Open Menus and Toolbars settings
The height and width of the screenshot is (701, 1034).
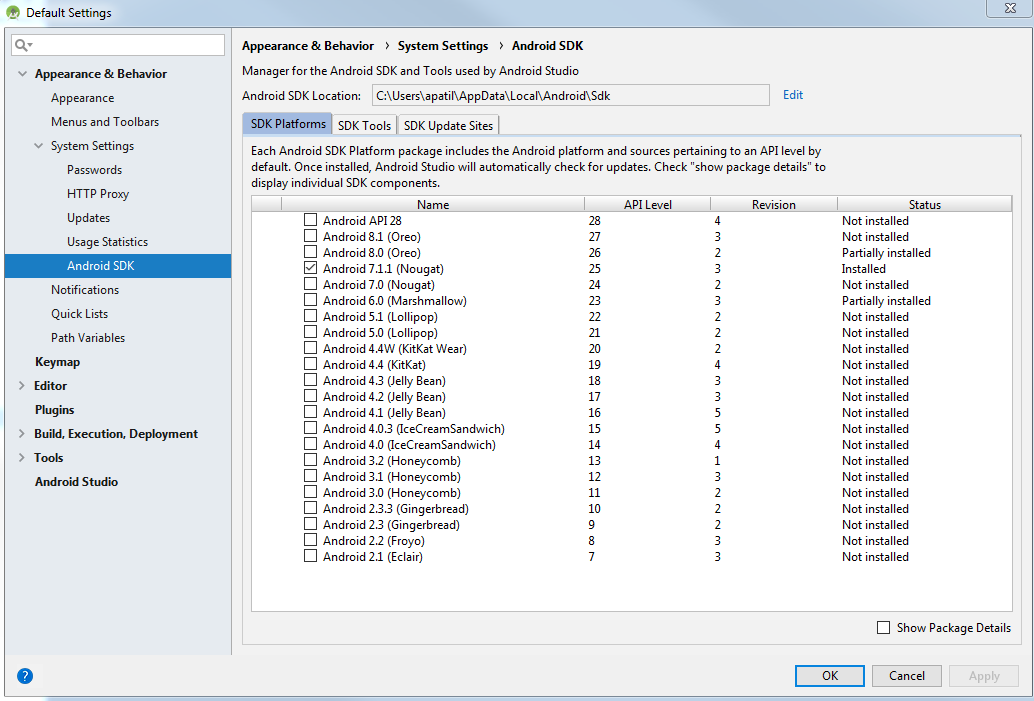click(105, 122)
